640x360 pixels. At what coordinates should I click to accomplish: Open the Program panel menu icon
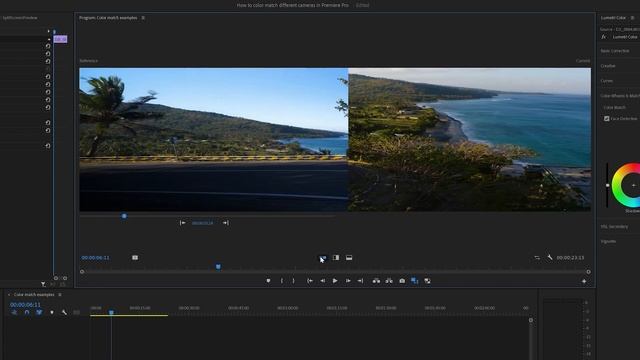143,18
